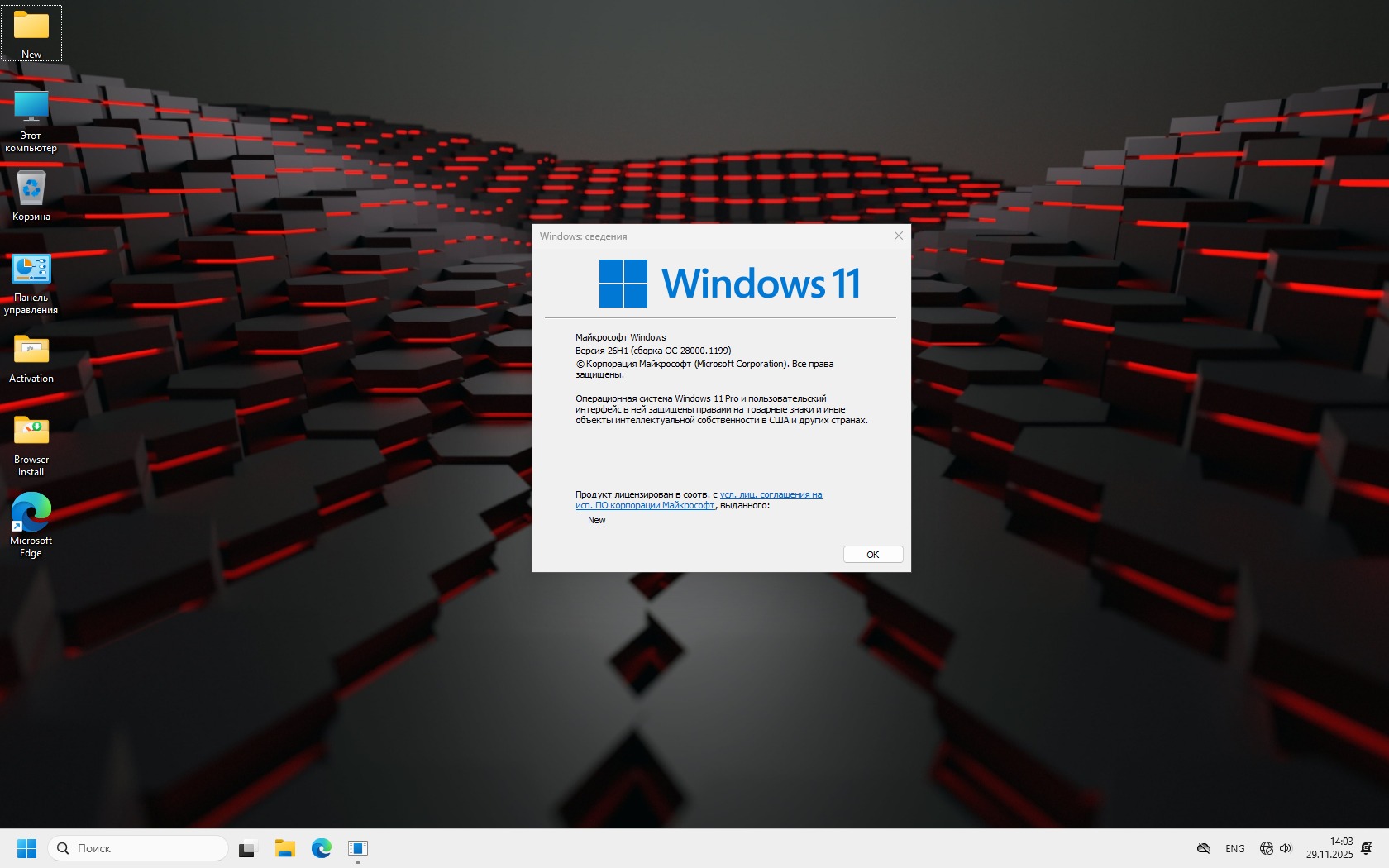Open the clock and date flyout
Image resolution: width=1389 pixels, height=868 pixels.
[x=1329, y=848]
